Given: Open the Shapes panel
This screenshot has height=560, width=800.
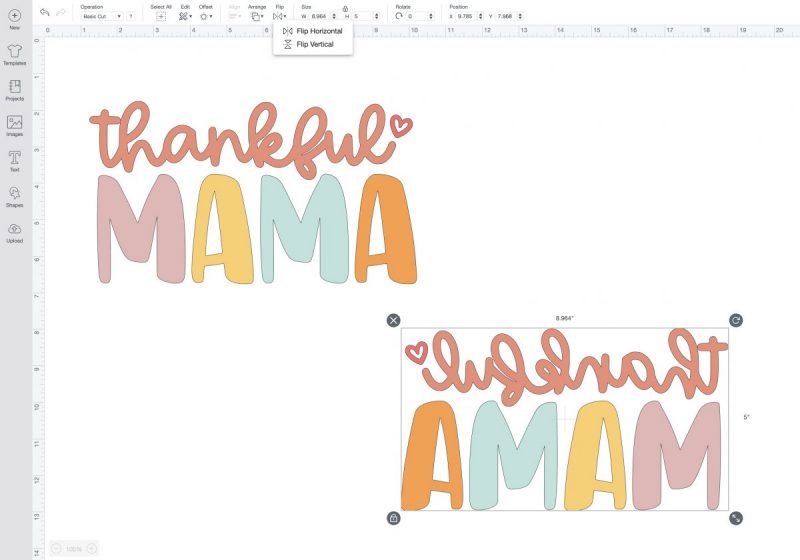Looking at the screenshot, I should pyautogui.click(x=14, y=196).
